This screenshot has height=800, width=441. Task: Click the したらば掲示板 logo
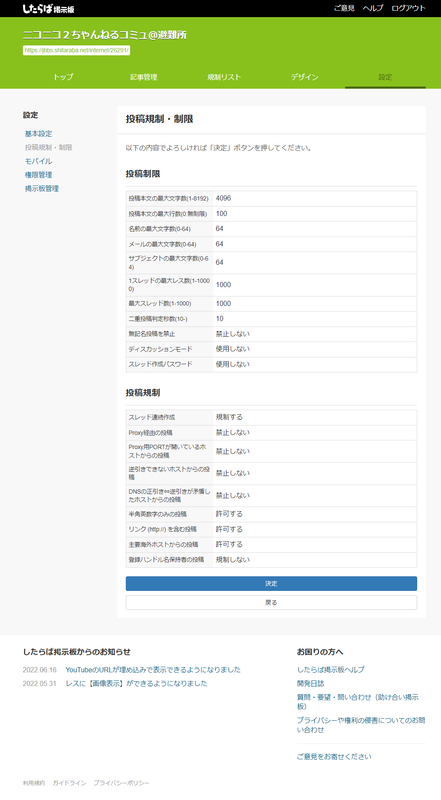[x=48, y=9]
